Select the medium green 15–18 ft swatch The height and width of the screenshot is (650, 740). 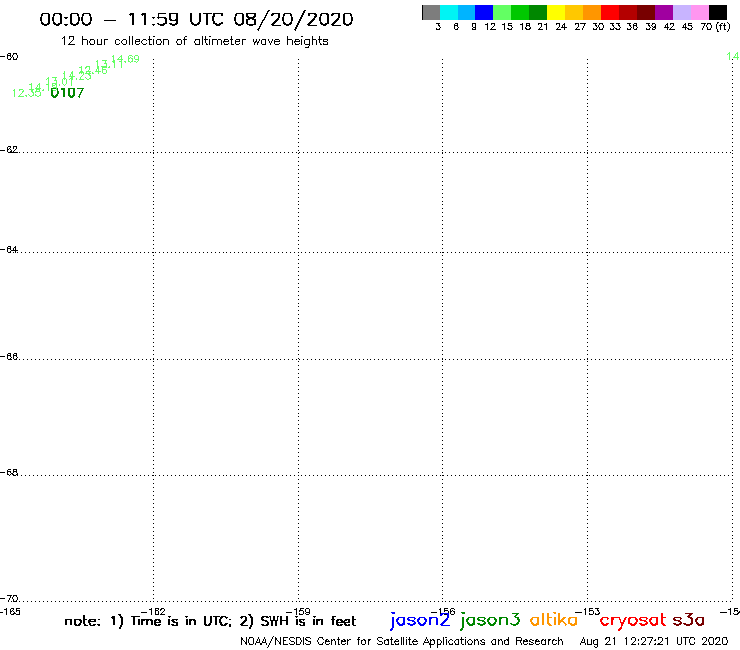click(x=520, y=12)
